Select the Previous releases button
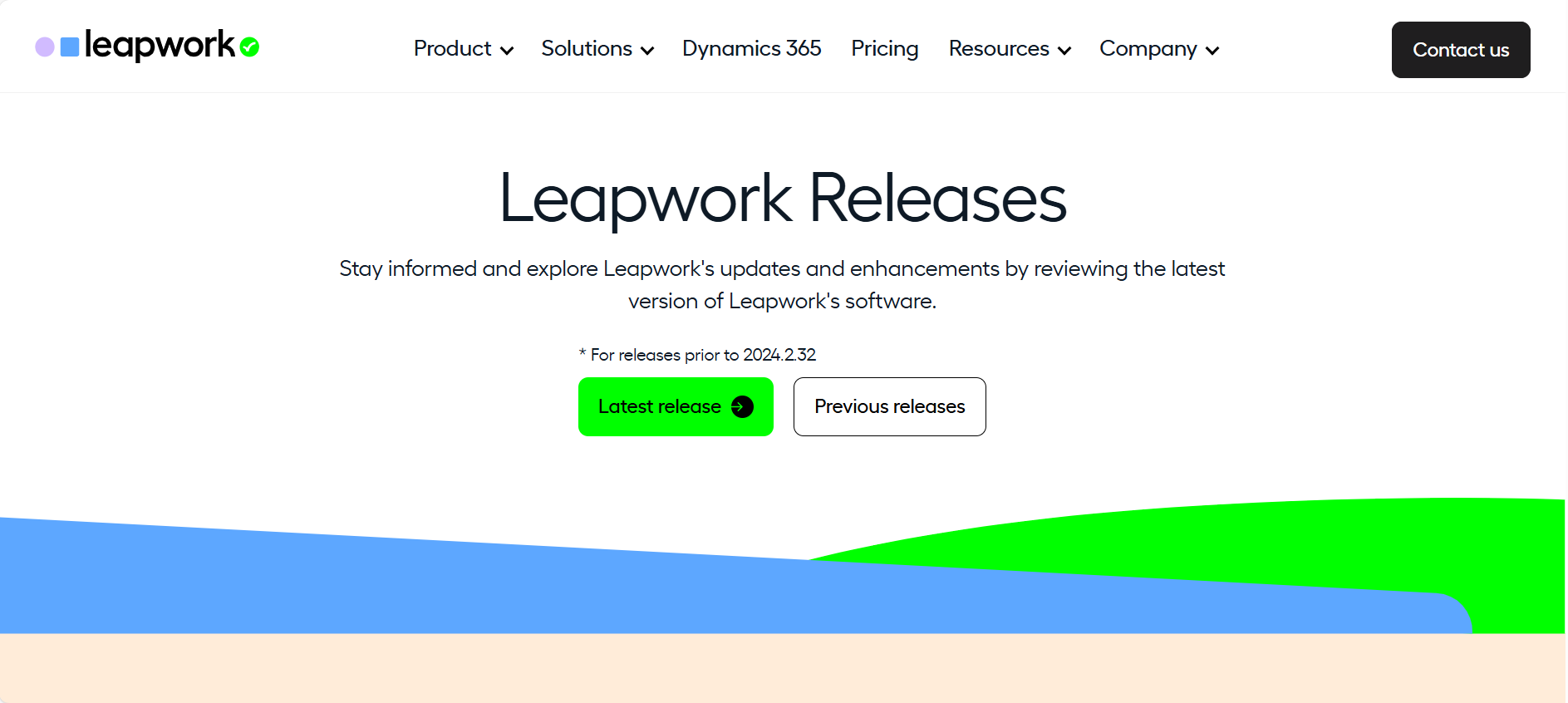Screen dimensions: 1568x703 [x=889, y=406]
